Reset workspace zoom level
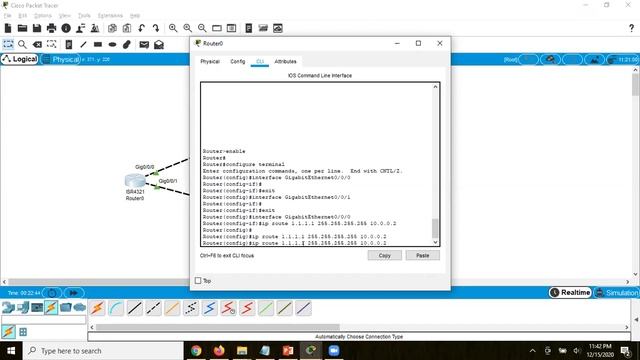Screen dimensions: 640x360 coord(187,28)
